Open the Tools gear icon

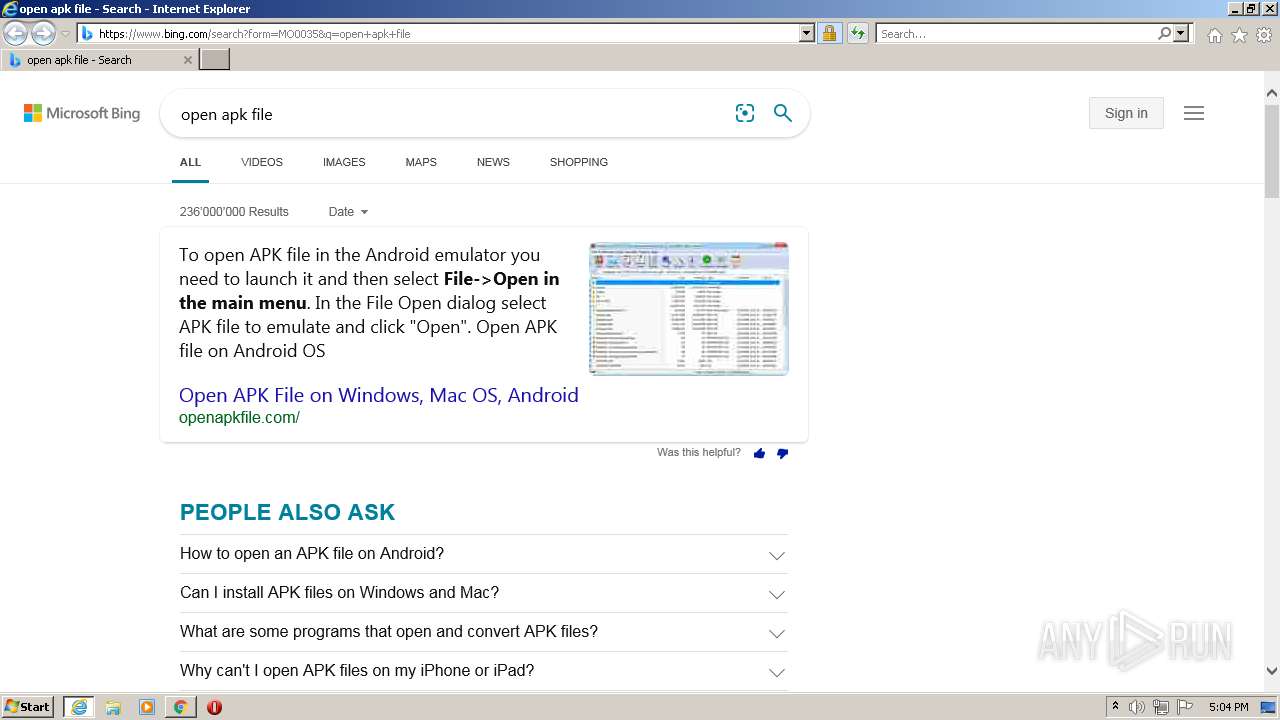pyautogui.click(x=1264, y=35)
